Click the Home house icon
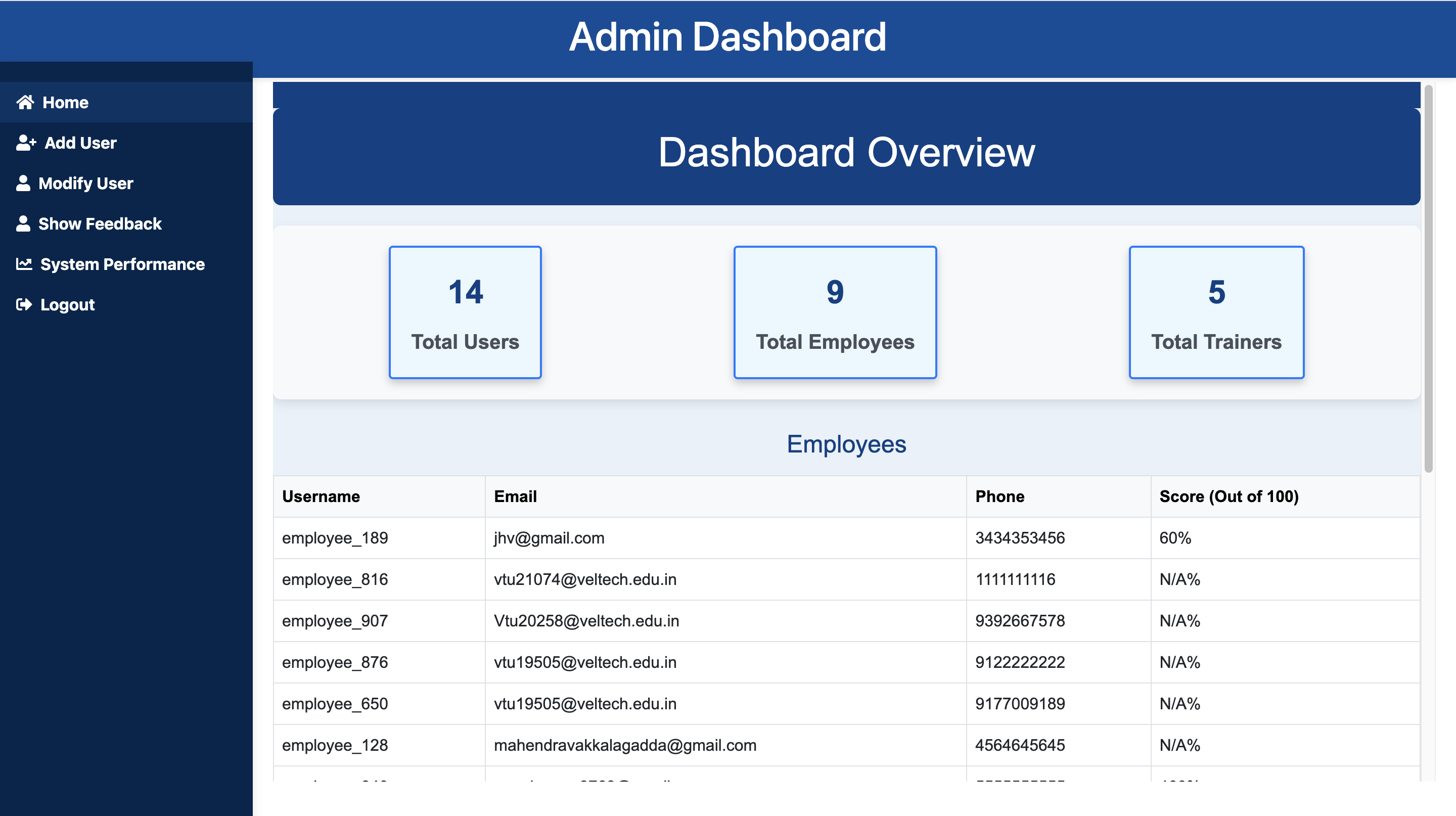1456x816 pixels. pos(25,102)
